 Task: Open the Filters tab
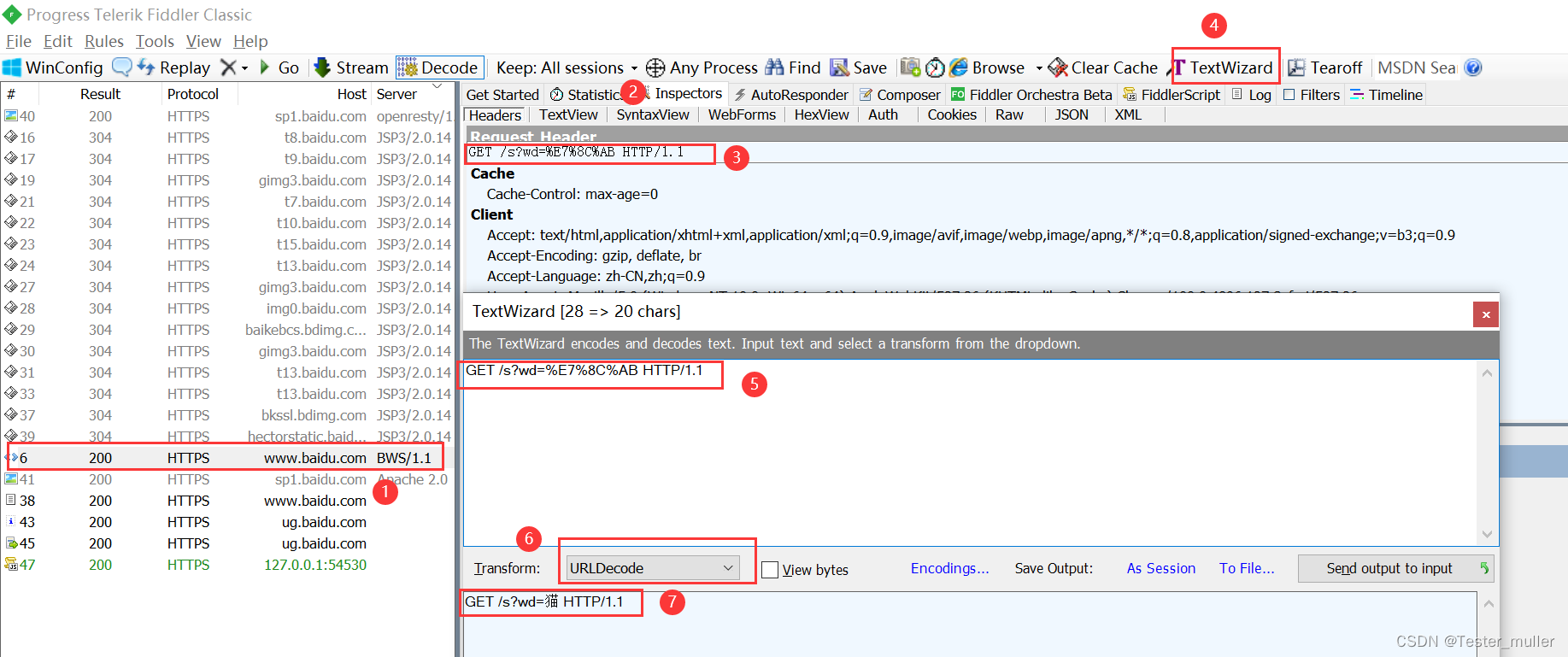click(1311, 95)
